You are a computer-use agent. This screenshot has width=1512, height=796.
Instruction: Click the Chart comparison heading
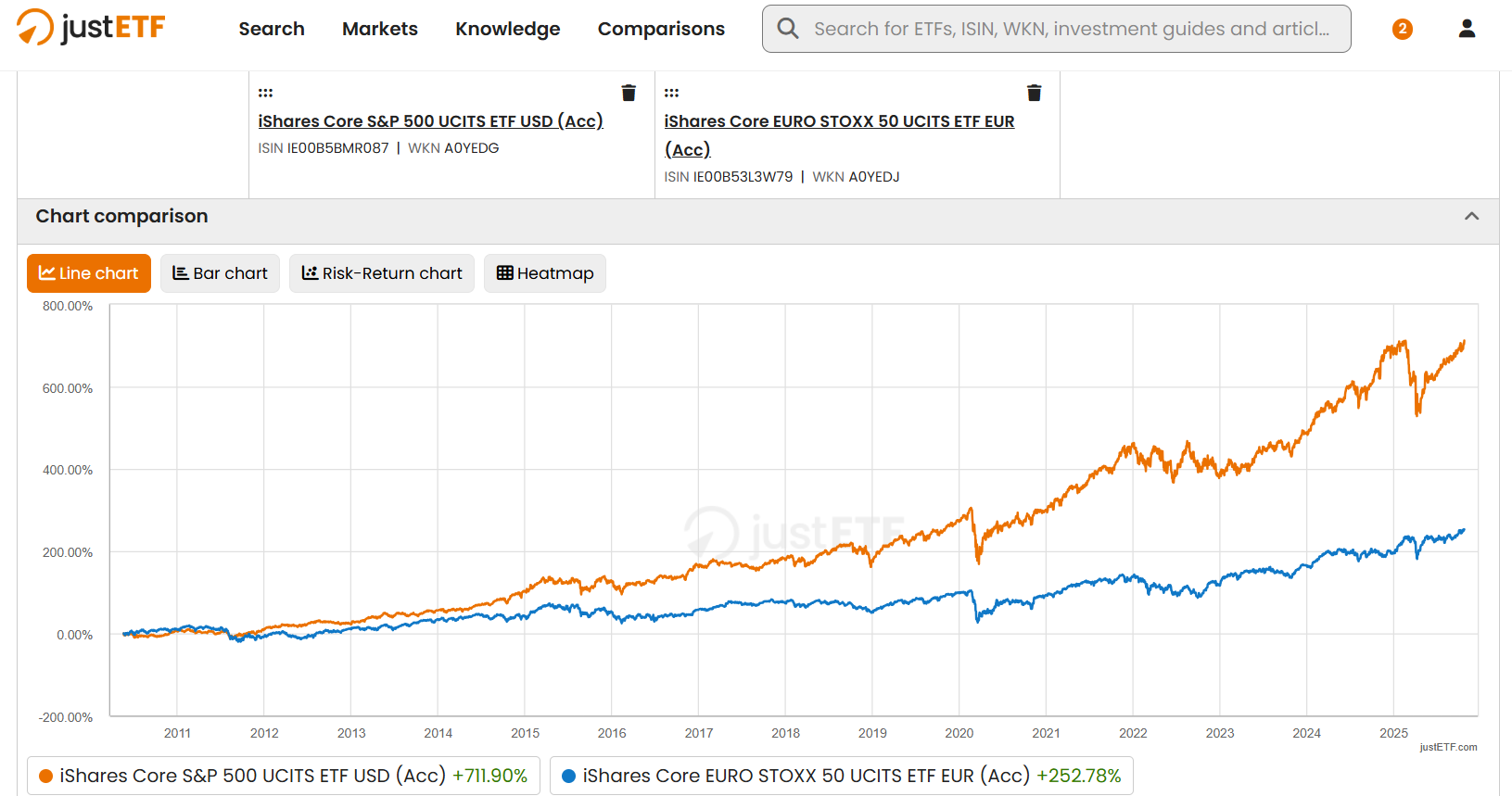pyautogui.click(x=121, y=216)
